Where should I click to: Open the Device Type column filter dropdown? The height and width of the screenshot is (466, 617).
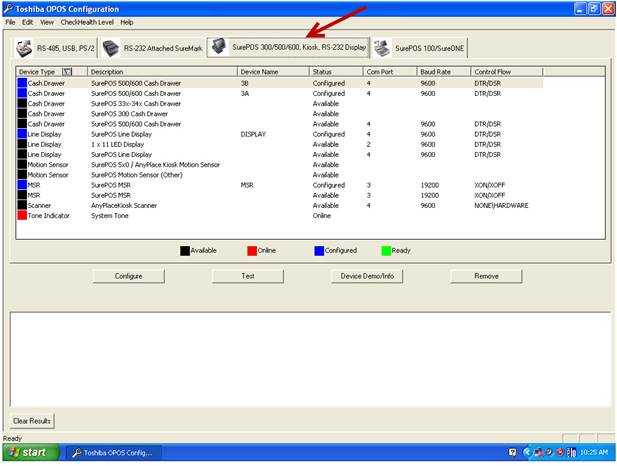[67, 72]
